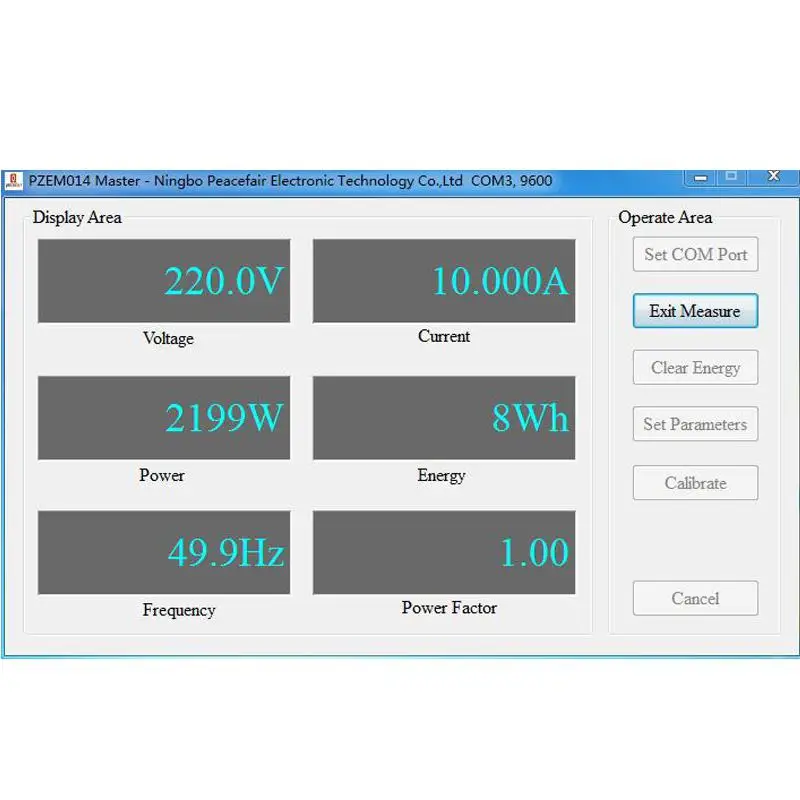Viewport: 800px width, 800px height.
Task: Click the Power Factor label
Action: pos(448,608)
